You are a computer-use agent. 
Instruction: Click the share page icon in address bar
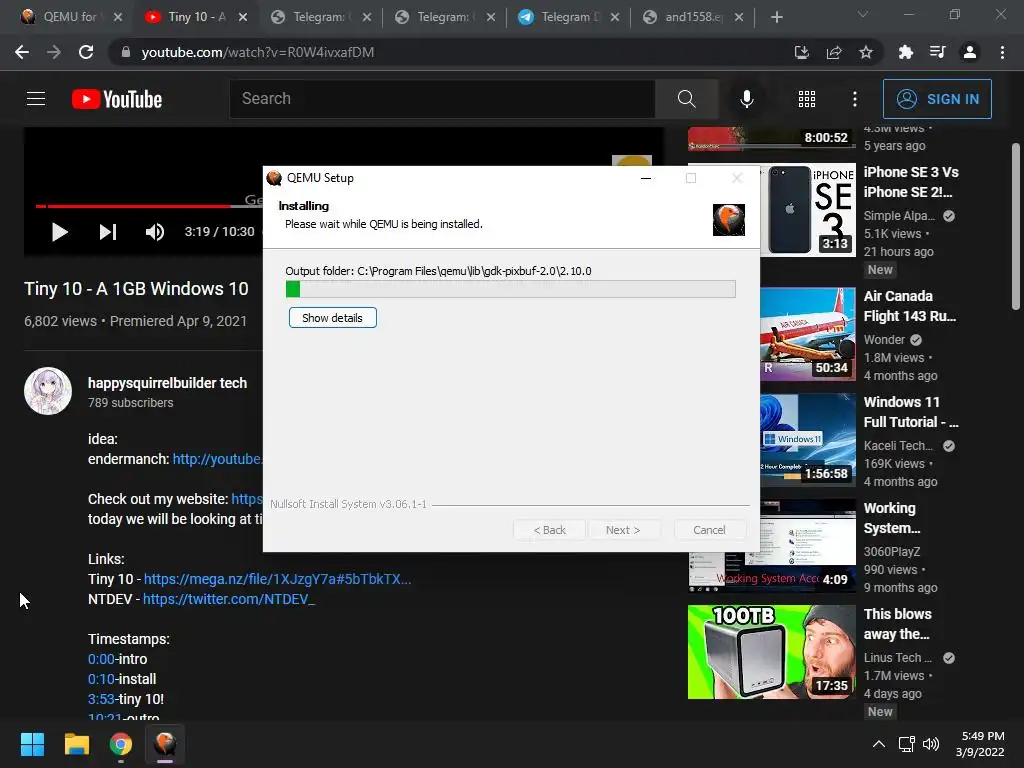click(x=834, y=52)
